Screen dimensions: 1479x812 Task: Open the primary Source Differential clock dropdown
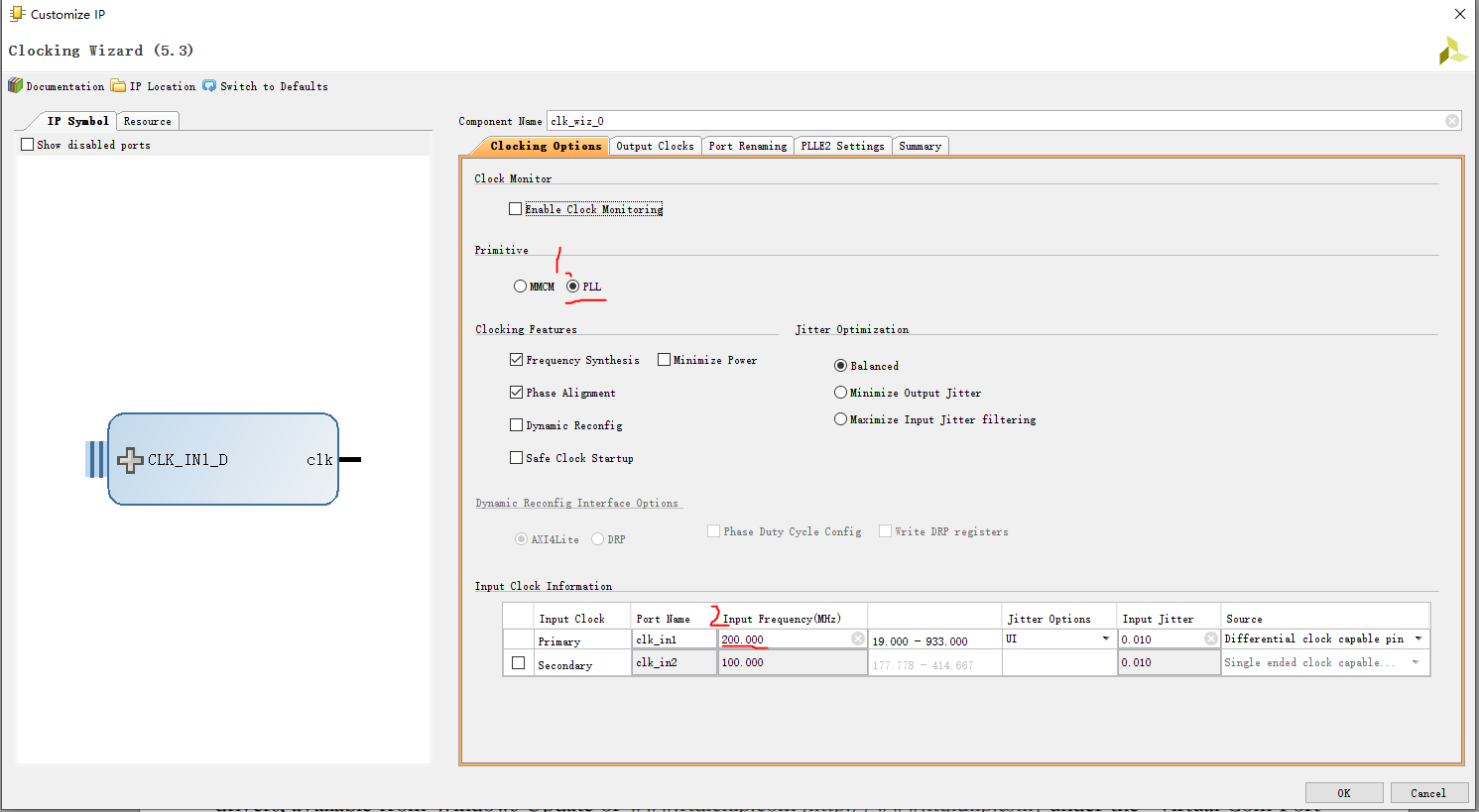click(1418, 638)
